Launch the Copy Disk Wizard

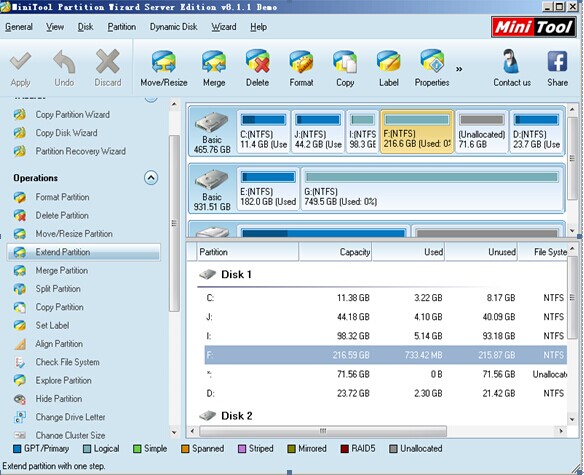point(66,133)
